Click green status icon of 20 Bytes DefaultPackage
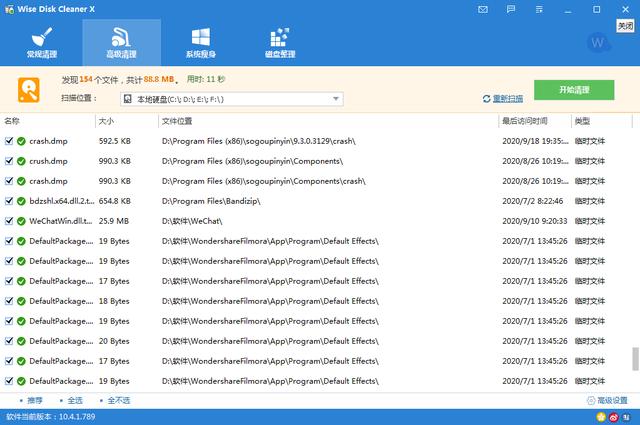Viewport: 640px width, 425px height. (x=21, y=341)
